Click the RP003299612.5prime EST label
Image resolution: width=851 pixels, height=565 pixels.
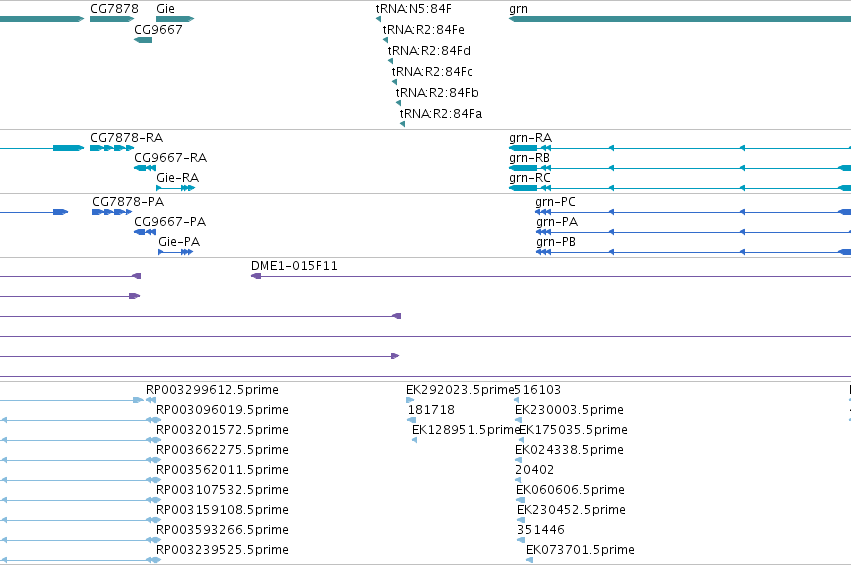tap(212, 390)
